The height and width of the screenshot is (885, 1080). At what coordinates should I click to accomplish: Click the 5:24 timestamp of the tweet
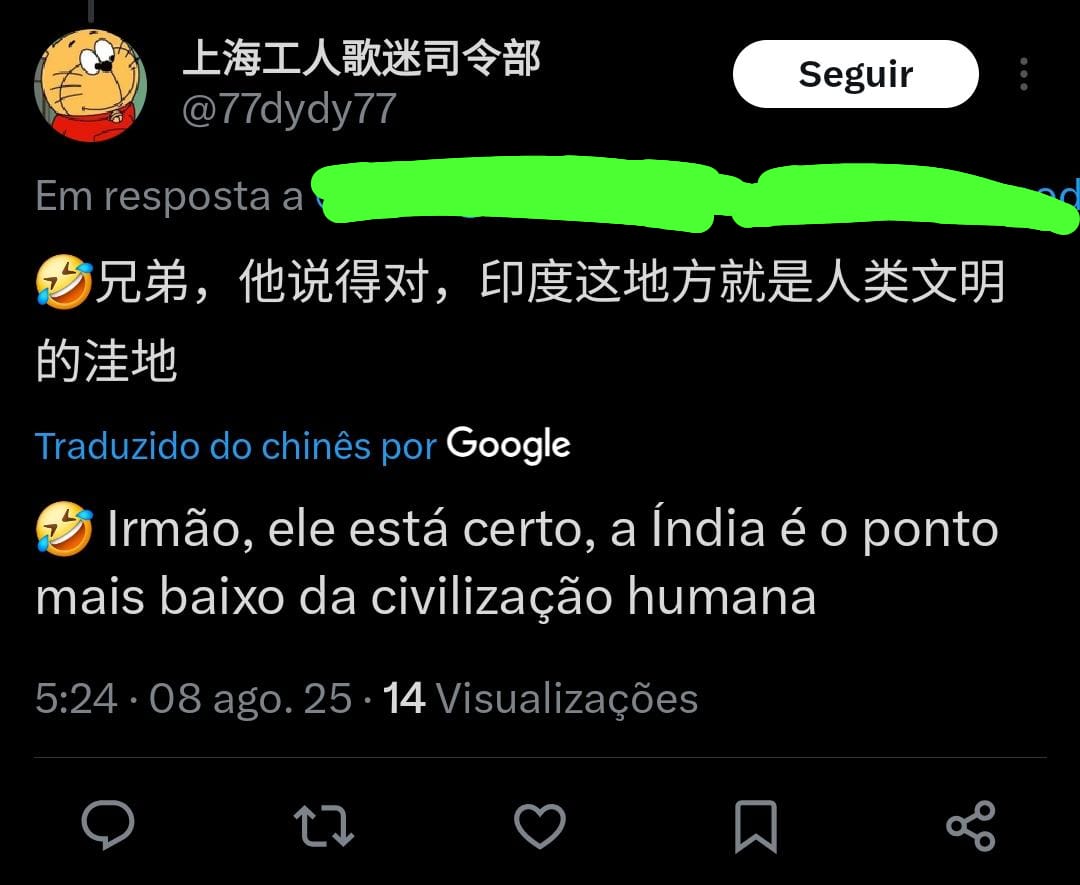click(x=76, y=698)
